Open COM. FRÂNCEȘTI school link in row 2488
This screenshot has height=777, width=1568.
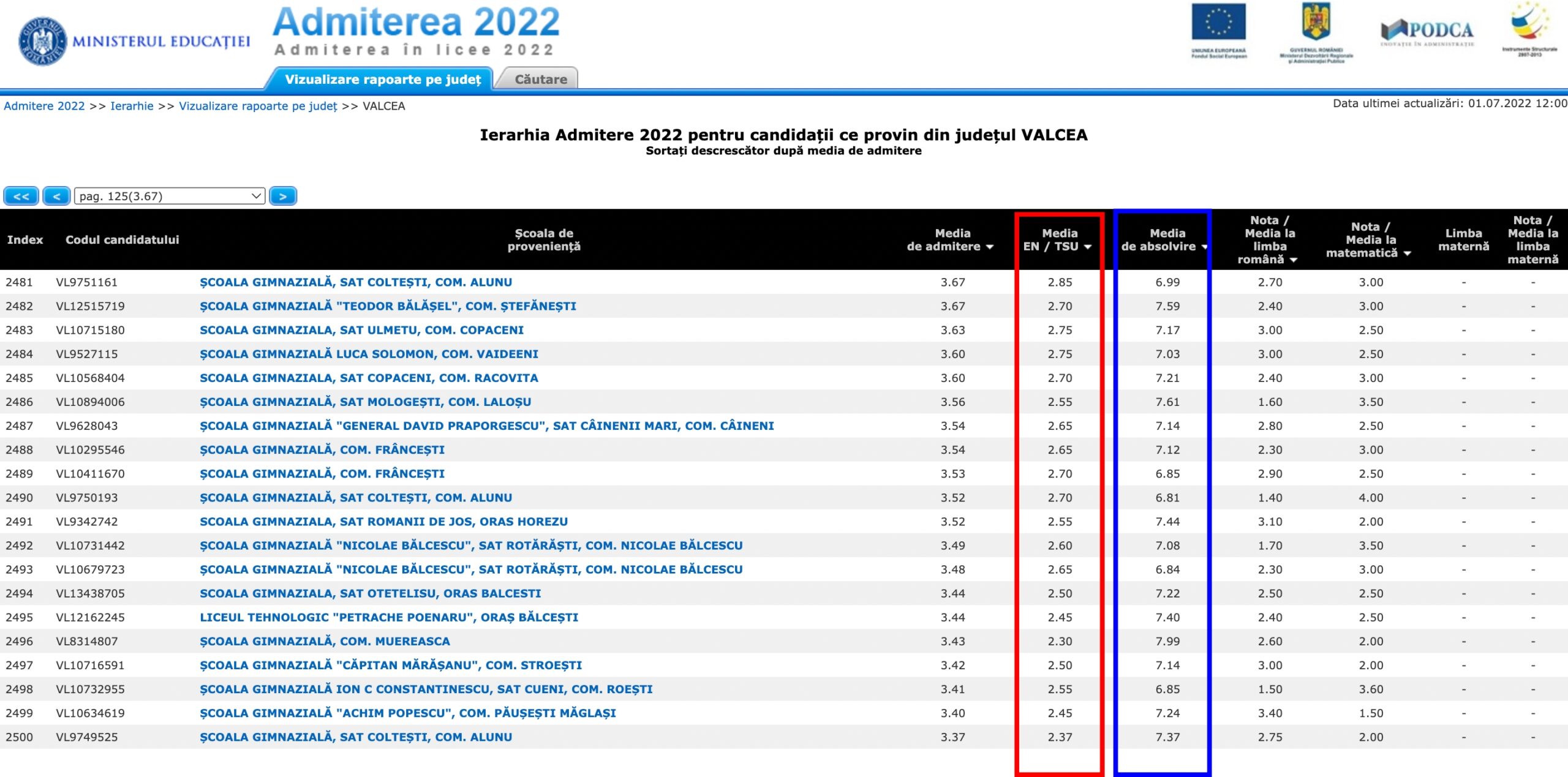coord(322,449)
